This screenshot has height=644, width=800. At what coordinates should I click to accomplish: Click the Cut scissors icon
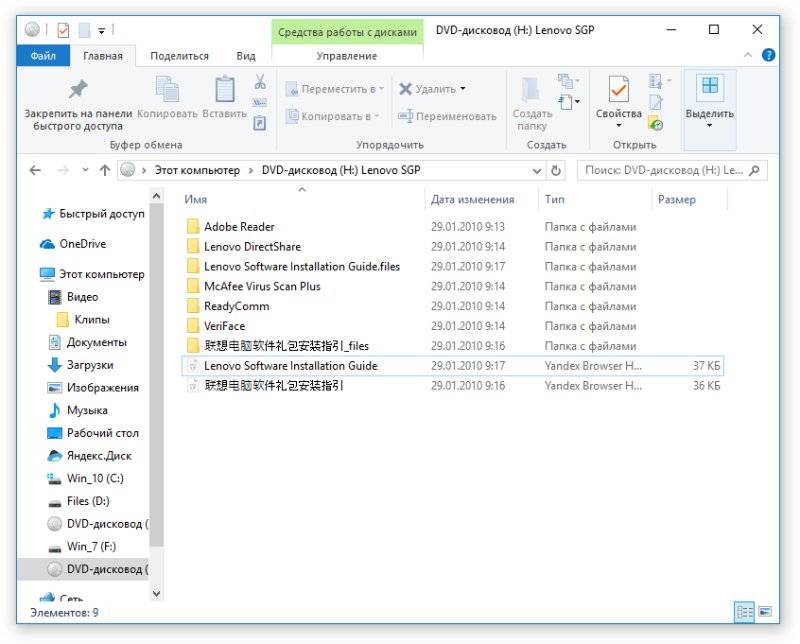click(260, 82)
